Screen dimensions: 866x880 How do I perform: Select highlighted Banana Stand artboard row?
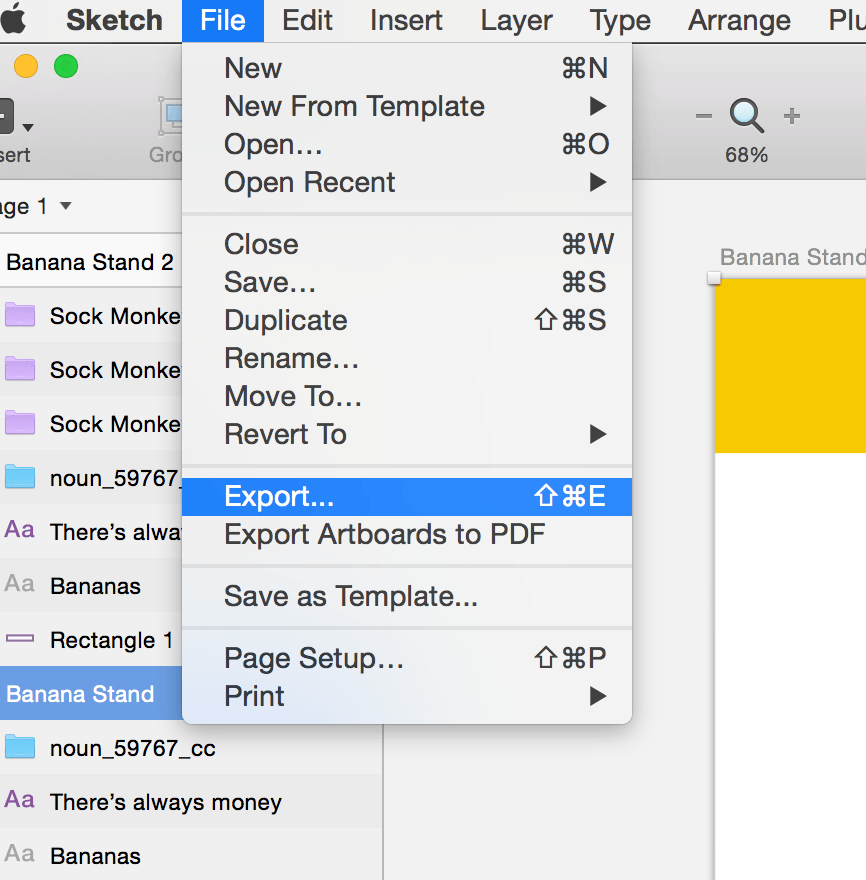(91, 694)
